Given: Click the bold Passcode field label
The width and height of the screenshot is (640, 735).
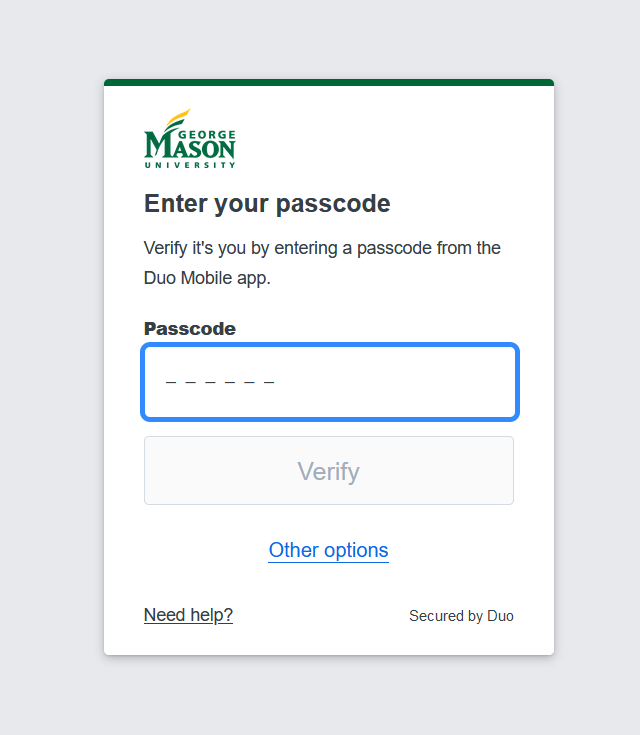Looking at the screenshot, I should 190,329.
